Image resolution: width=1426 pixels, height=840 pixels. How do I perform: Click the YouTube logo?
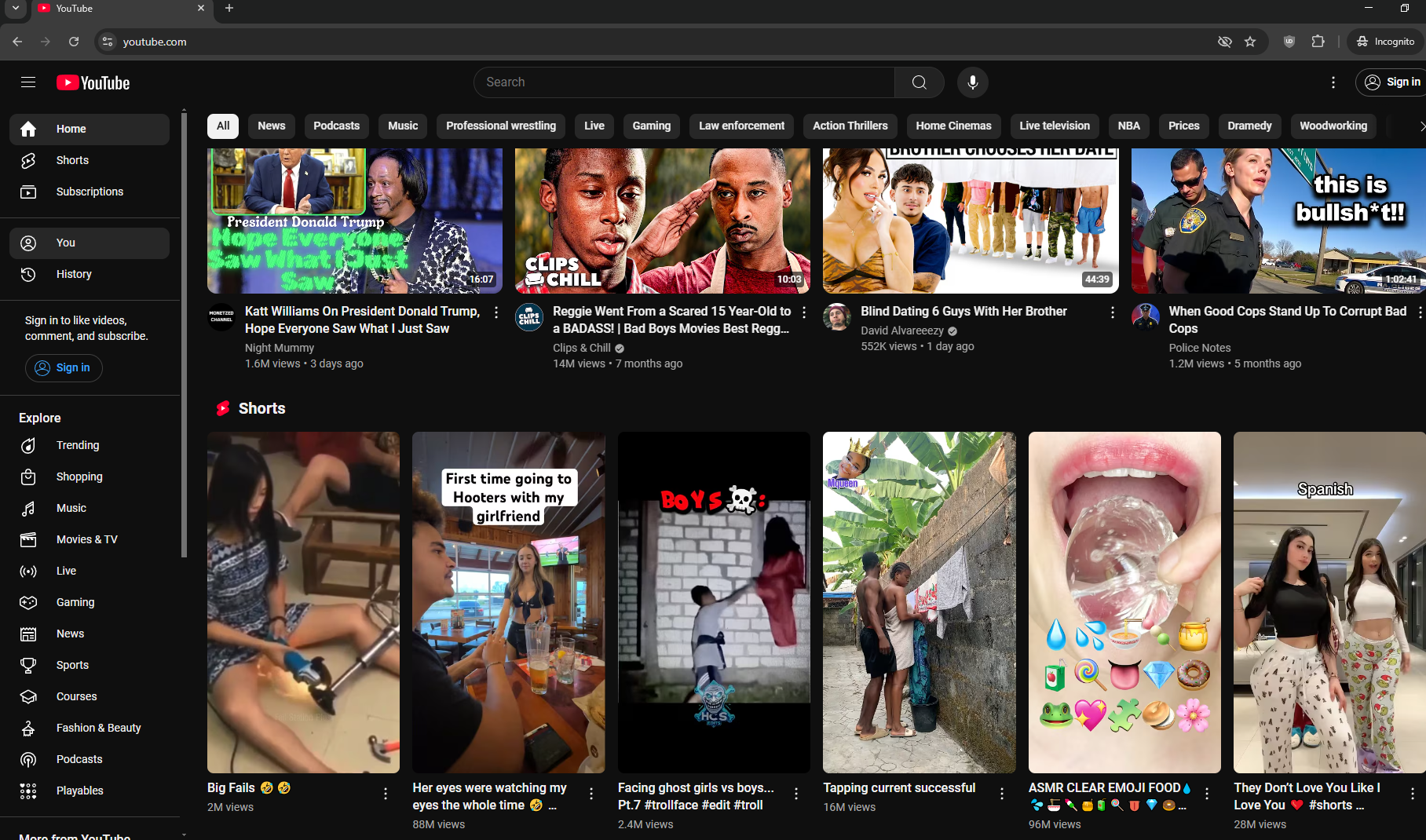[93, 82]
